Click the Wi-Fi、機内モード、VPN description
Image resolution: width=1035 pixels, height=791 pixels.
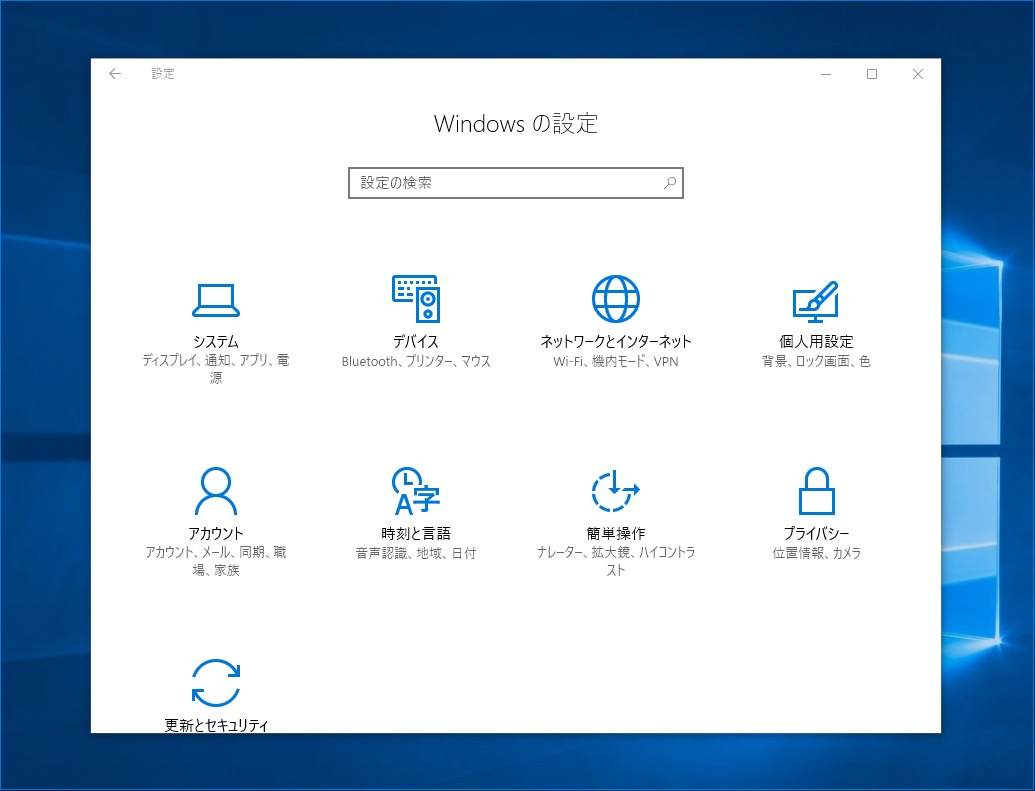[x=615, y=361]
